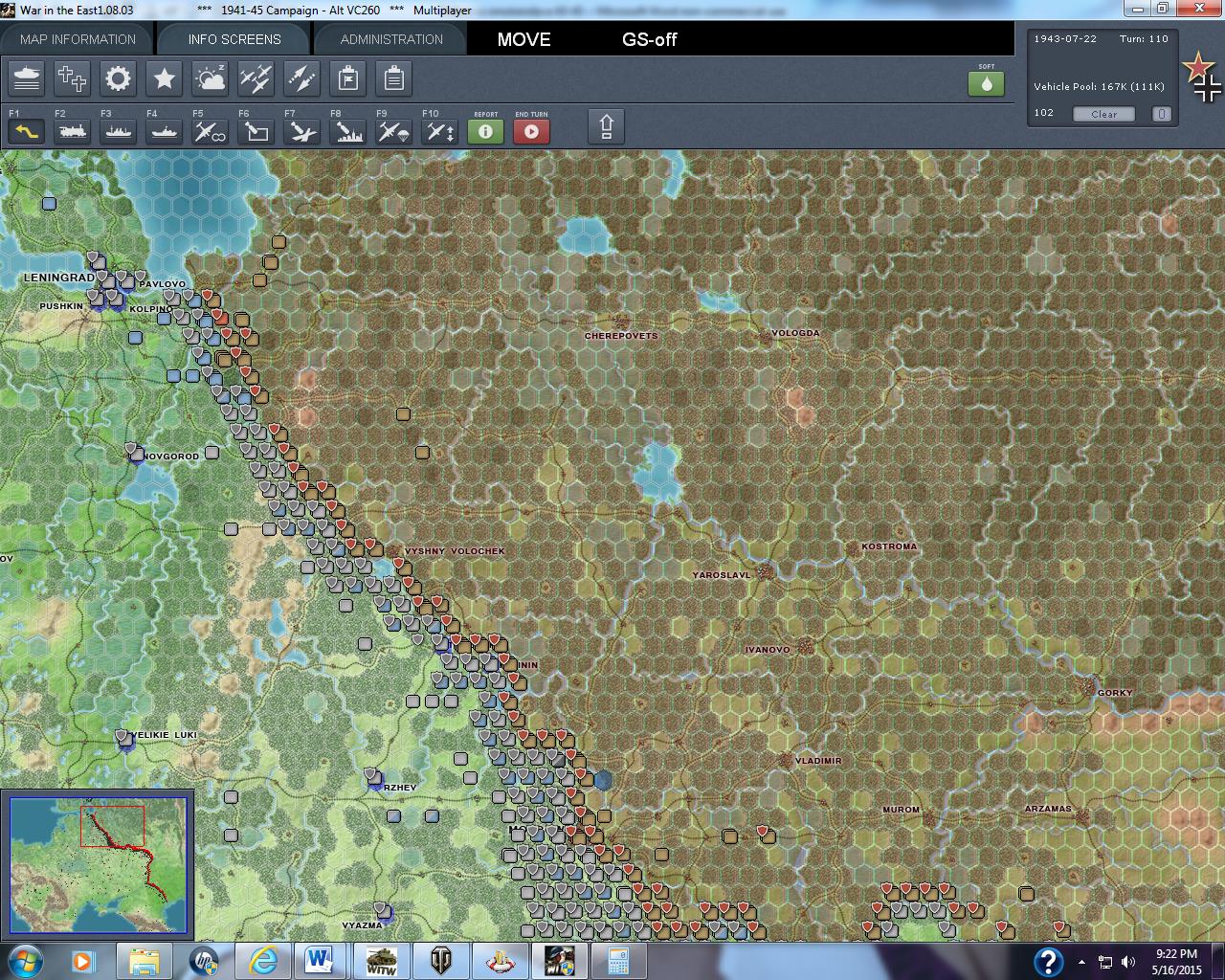Click the Ivanovo city label
The height and width of the screenshot is (980, 1225).
[768, 650]
